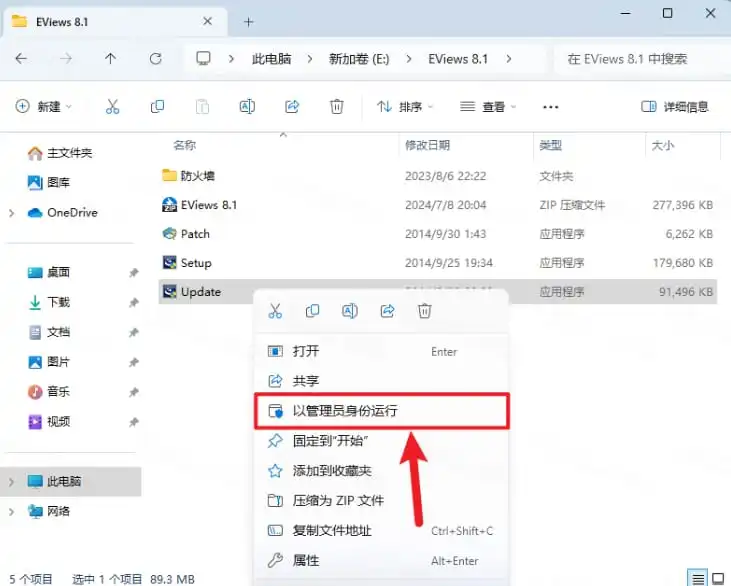Viewport: 731px width, 586px height.
Task: Click the computer icon in the address bar
Action: 203,59
